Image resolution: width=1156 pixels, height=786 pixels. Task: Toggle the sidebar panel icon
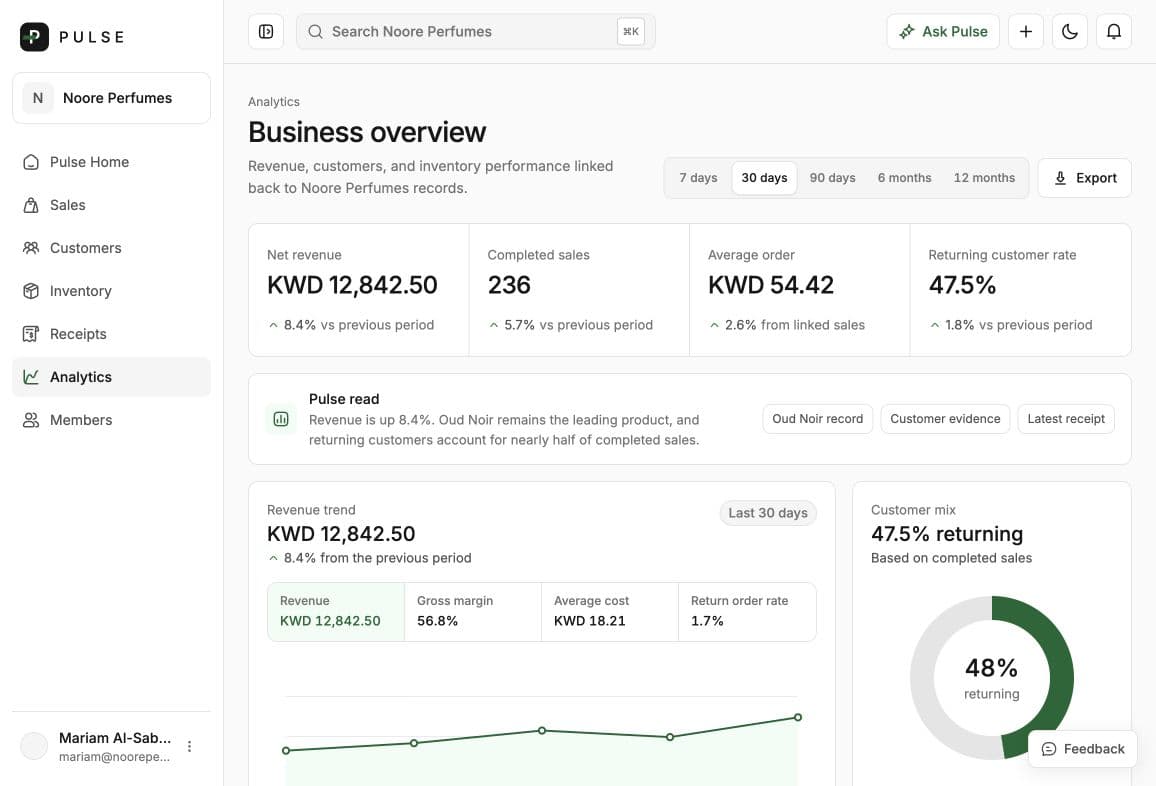click(x=266, y=32)
